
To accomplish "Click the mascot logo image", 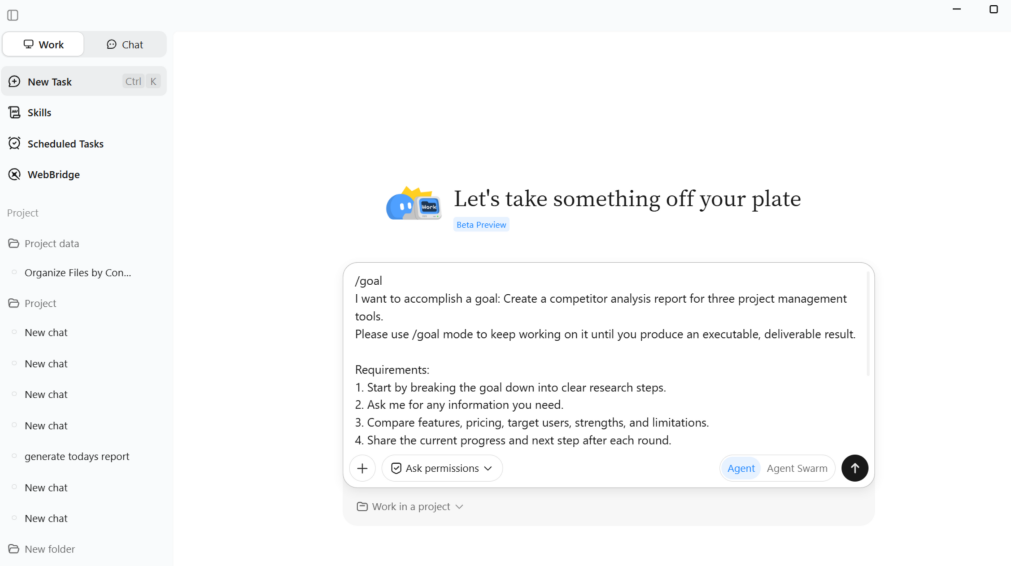I will [413, 204].
